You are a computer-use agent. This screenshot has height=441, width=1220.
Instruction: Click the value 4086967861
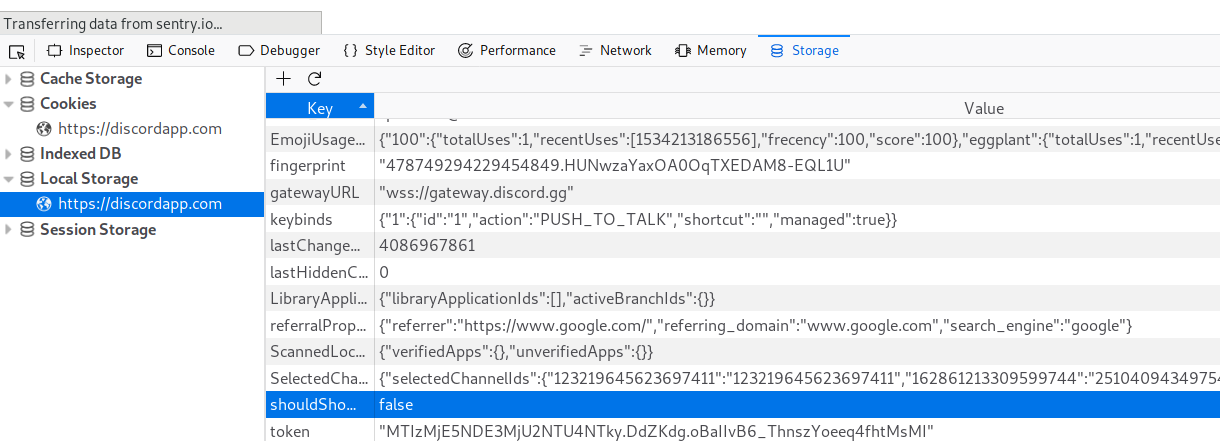427,245
